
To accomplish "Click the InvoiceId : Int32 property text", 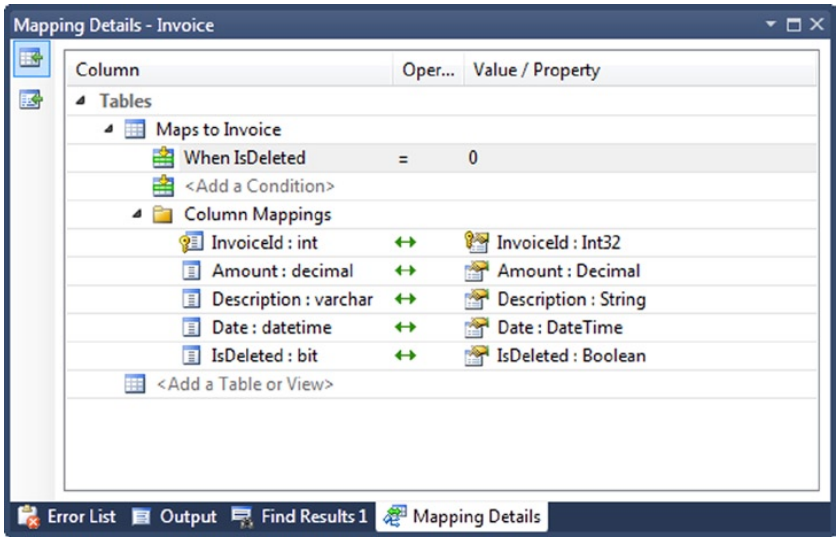I will click(x=559, y=243).
